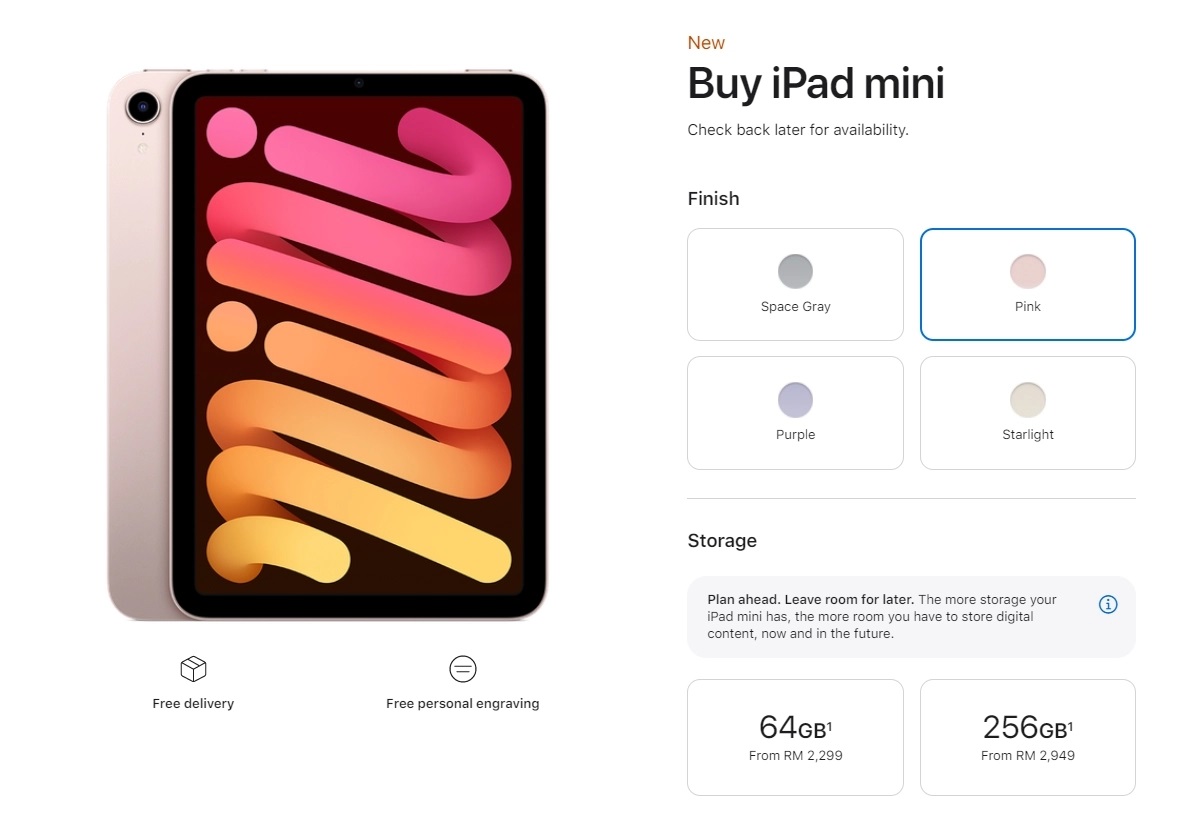Select the Pink finish option
The image size is (1186, 815).
[1027, 284]
